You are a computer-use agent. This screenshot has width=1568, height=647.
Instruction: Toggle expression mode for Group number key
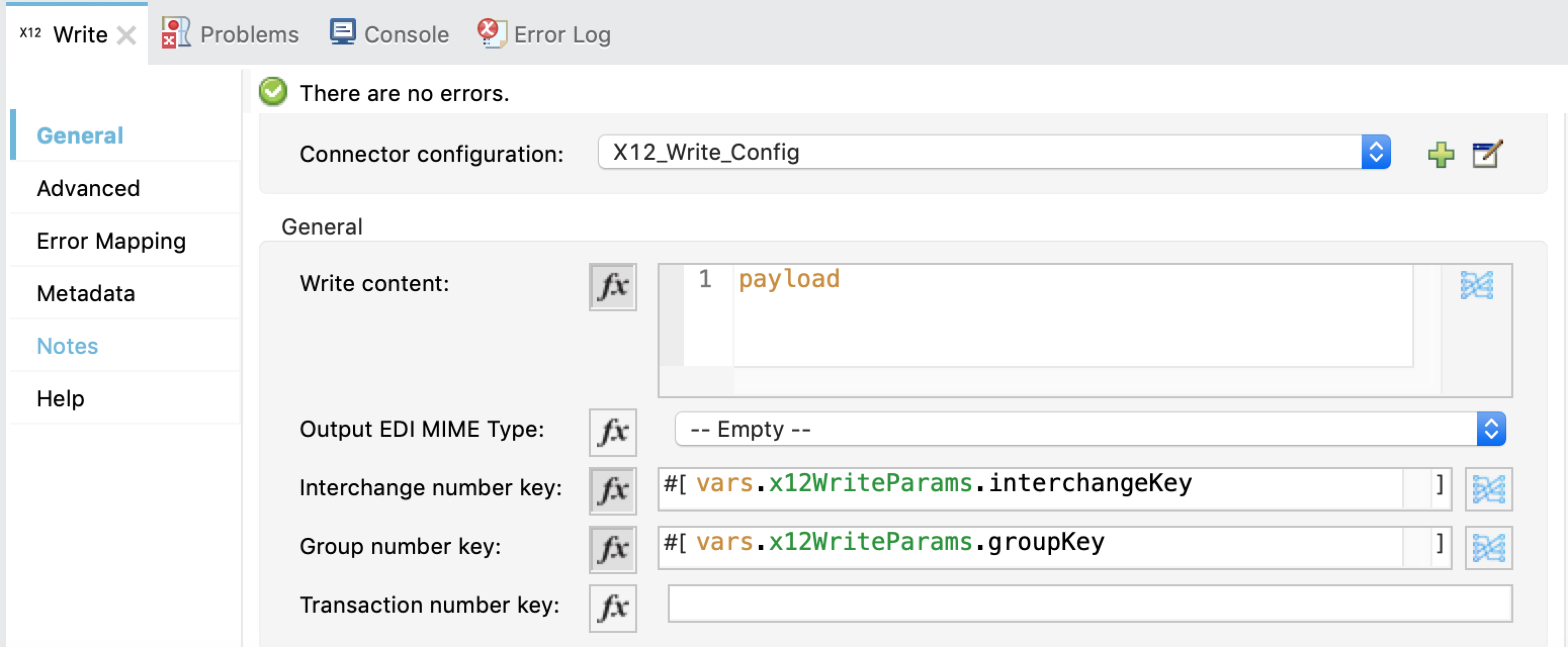click(x=613, y=549)
